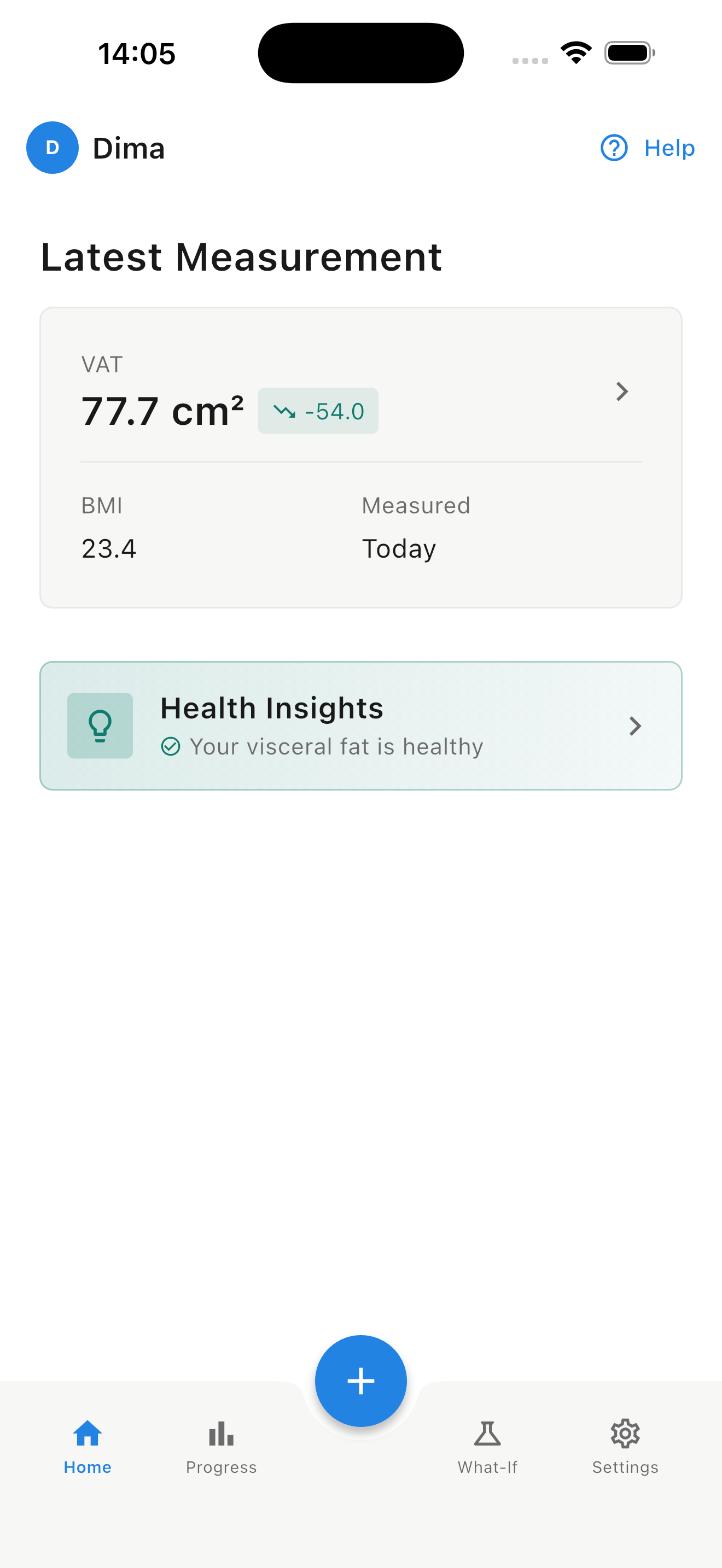Expand VAT details with chevron arrow

click(x=621, y=391)
